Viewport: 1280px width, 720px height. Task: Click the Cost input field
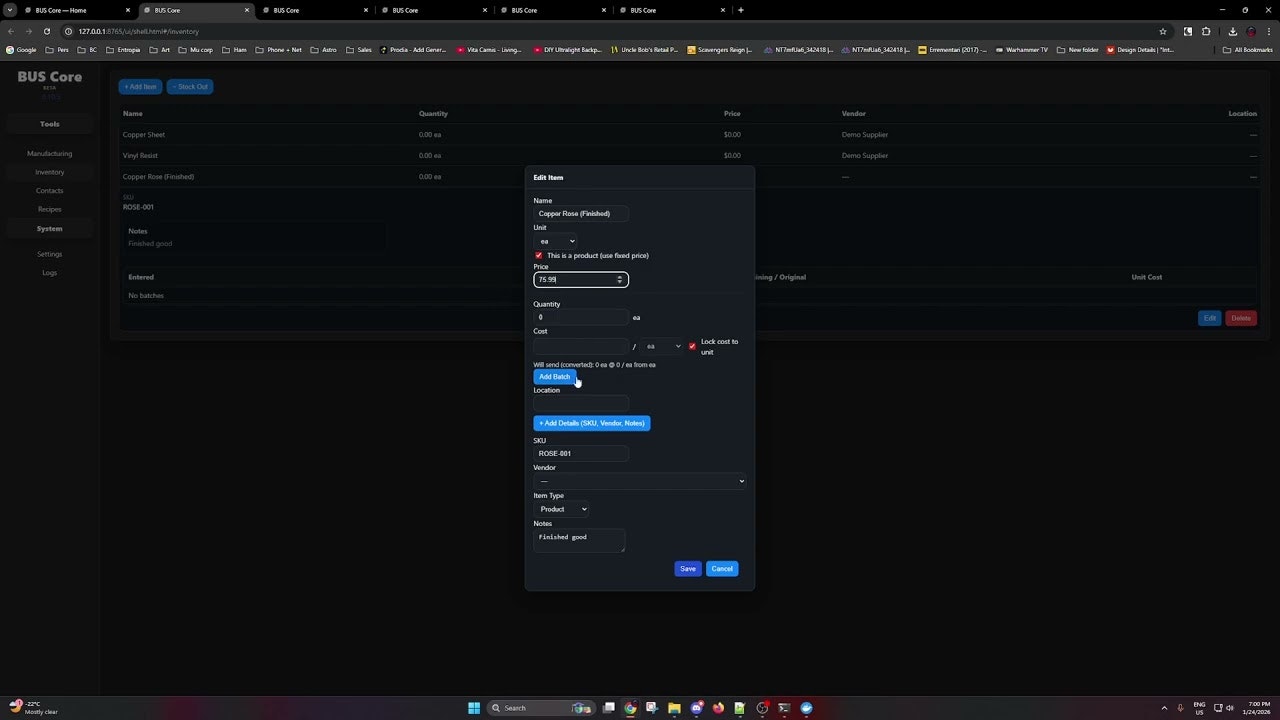[581, 346]
